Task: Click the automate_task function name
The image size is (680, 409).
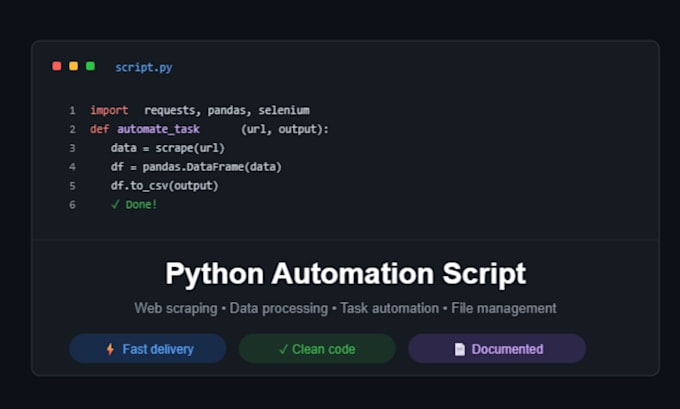Action: 158,129
